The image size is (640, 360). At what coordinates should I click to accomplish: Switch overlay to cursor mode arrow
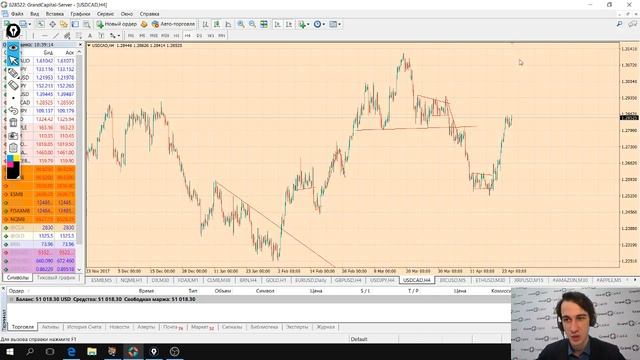tap(13, 60)
